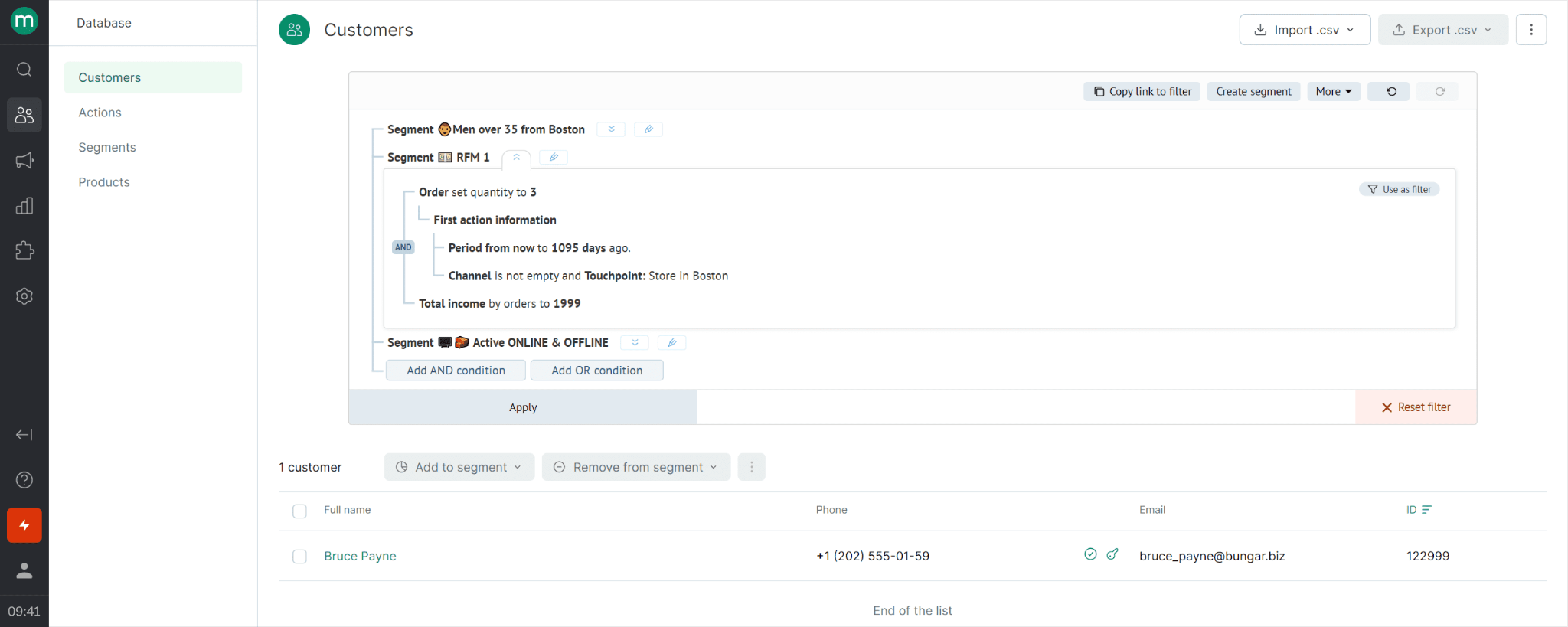Click the email bruce_payne@bungar.biz

[1212, 556]
